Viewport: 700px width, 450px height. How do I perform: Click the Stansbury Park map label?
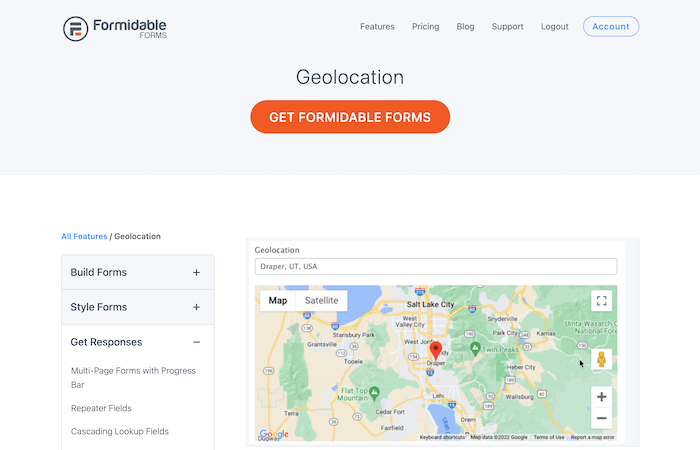(x=354, y=335)
